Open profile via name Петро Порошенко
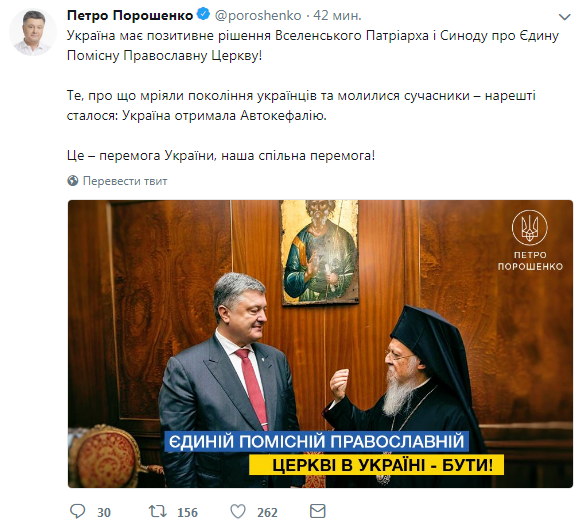Viewport: 582px width, 526px height. pyautogui.click(x=130, y=16)
